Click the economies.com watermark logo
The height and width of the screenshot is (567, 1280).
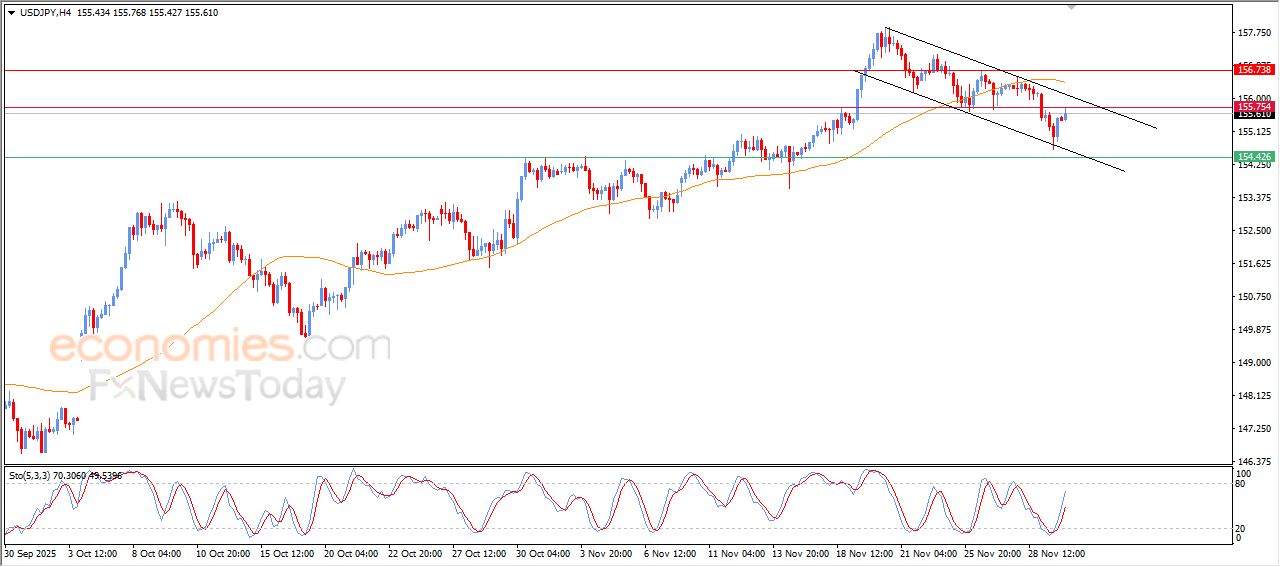pos(220,347)
